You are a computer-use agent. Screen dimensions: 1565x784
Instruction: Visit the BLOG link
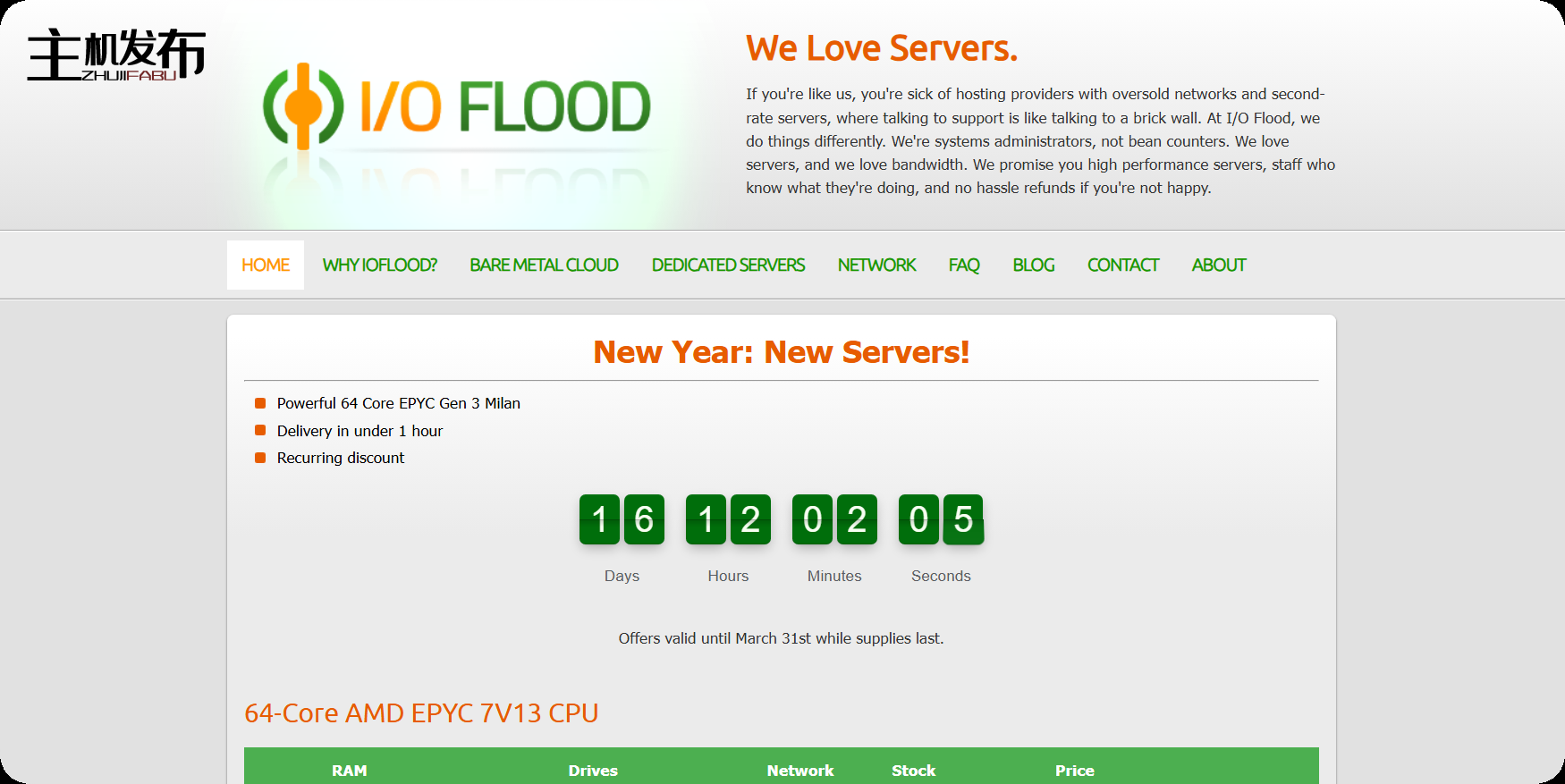[x=1034, y=265]
